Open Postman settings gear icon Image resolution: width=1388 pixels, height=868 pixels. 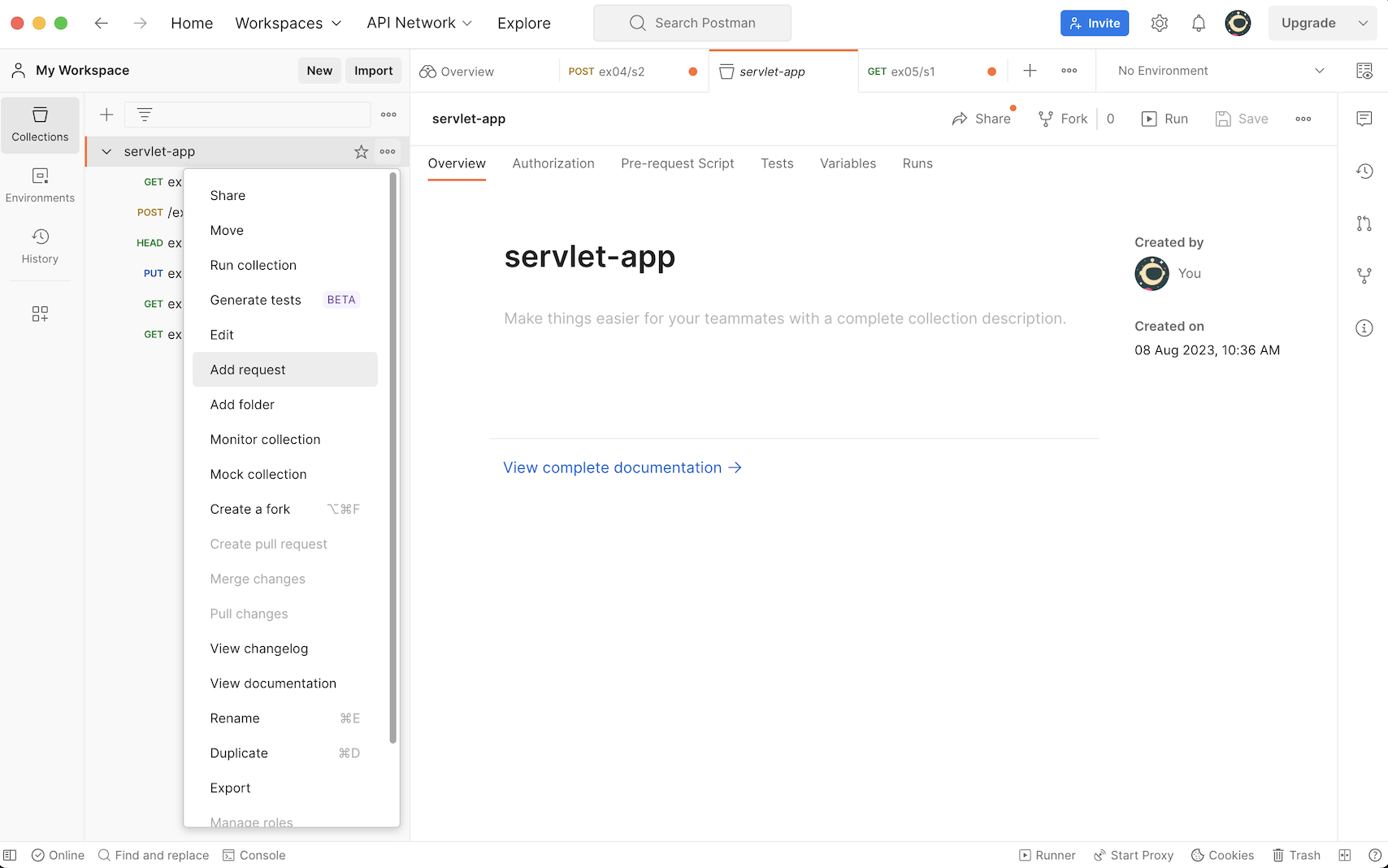[x=1160, y=24]
